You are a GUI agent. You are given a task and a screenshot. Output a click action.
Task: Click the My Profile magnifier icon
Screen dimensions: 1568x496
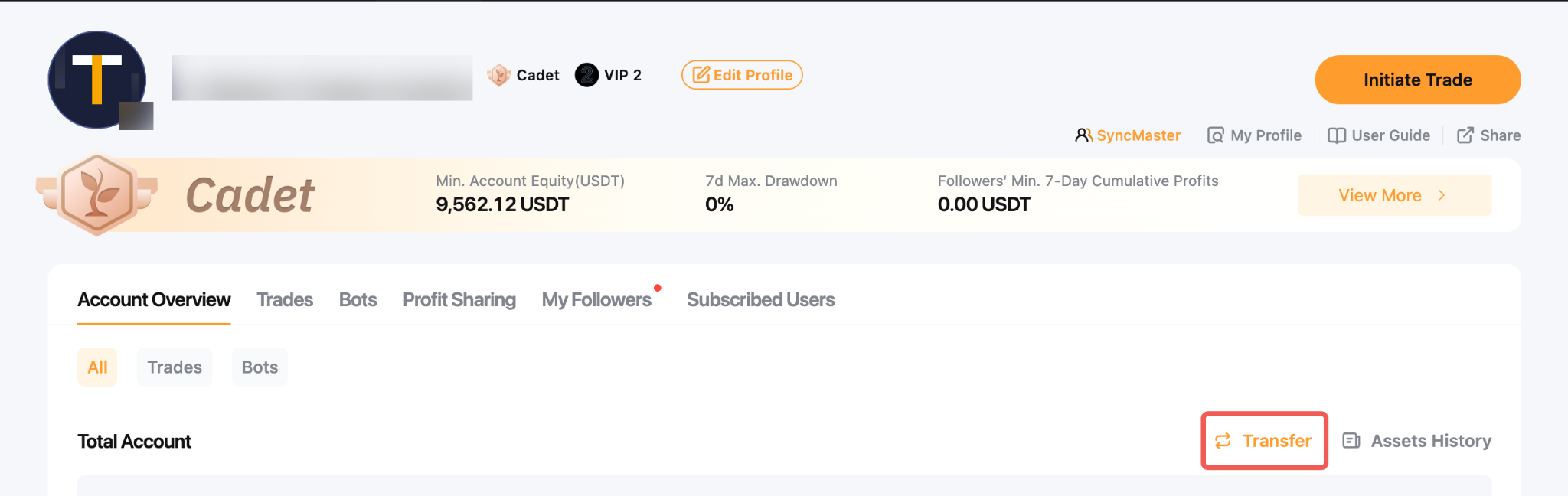(x=1216, y=135)
